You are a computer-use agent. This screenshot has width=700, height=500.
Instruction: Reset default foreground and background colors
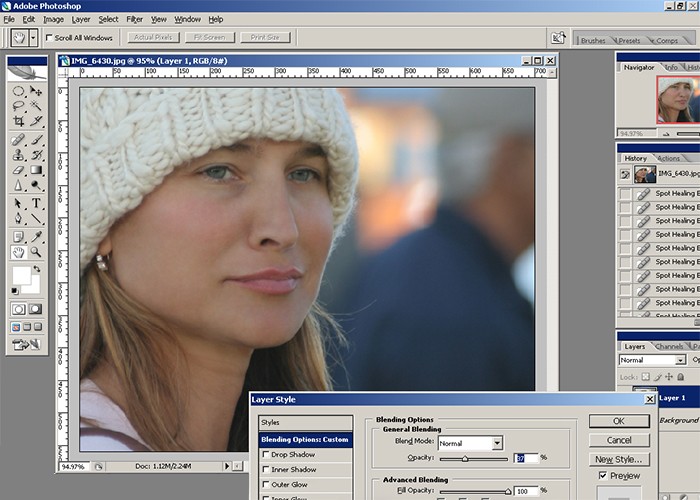15,291
